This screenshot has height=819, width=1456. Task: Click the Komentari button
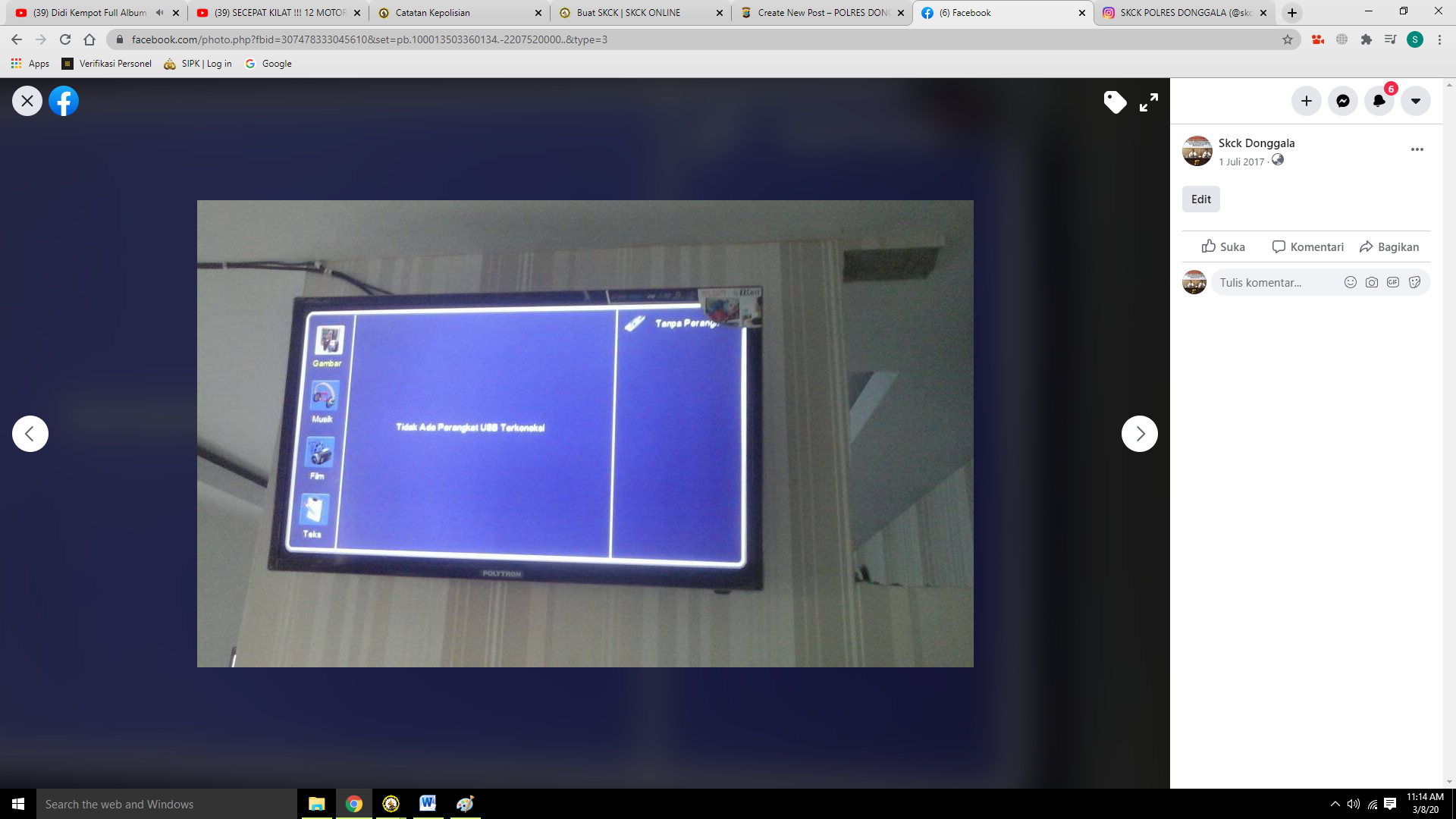click(x=1307, y=247)
